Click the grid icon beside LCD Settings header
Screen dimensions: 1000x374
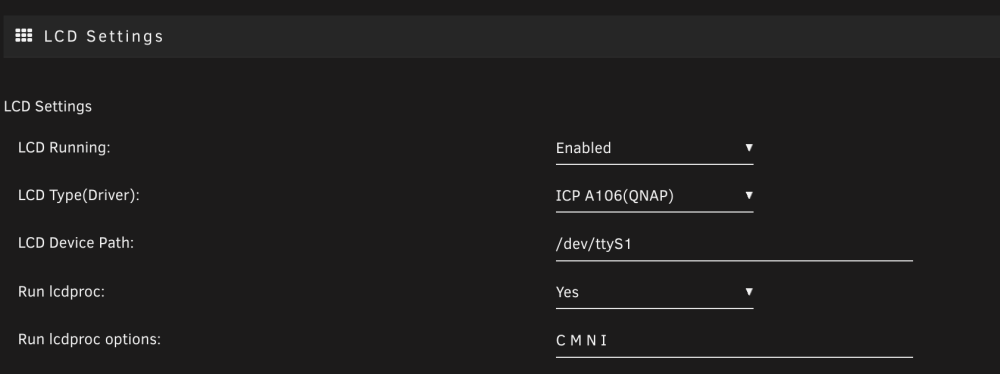click(24, 36)
